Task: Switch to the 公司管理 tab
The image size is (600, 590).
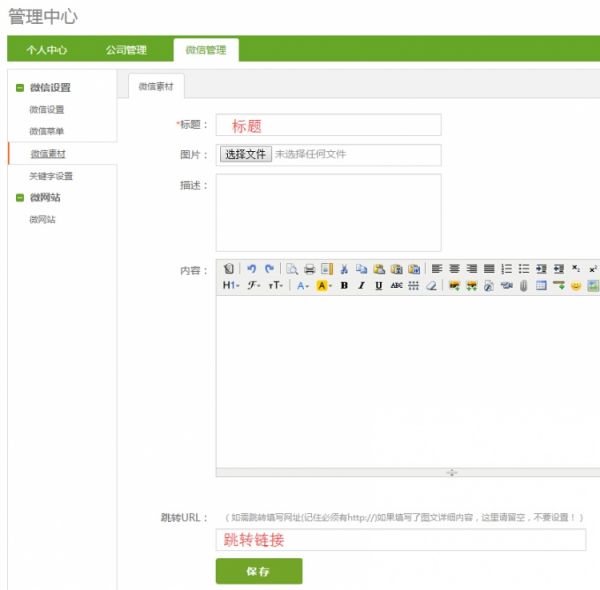Action: click(x=126, y=50)
